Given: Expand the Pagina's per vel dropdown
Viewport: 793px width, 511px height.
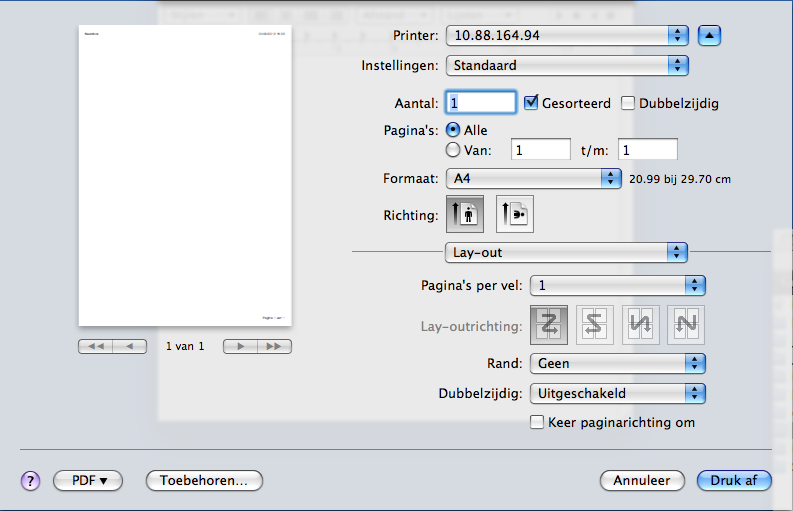Looking at the screenshot, I should pyautogui.click(x=618, y=285).
